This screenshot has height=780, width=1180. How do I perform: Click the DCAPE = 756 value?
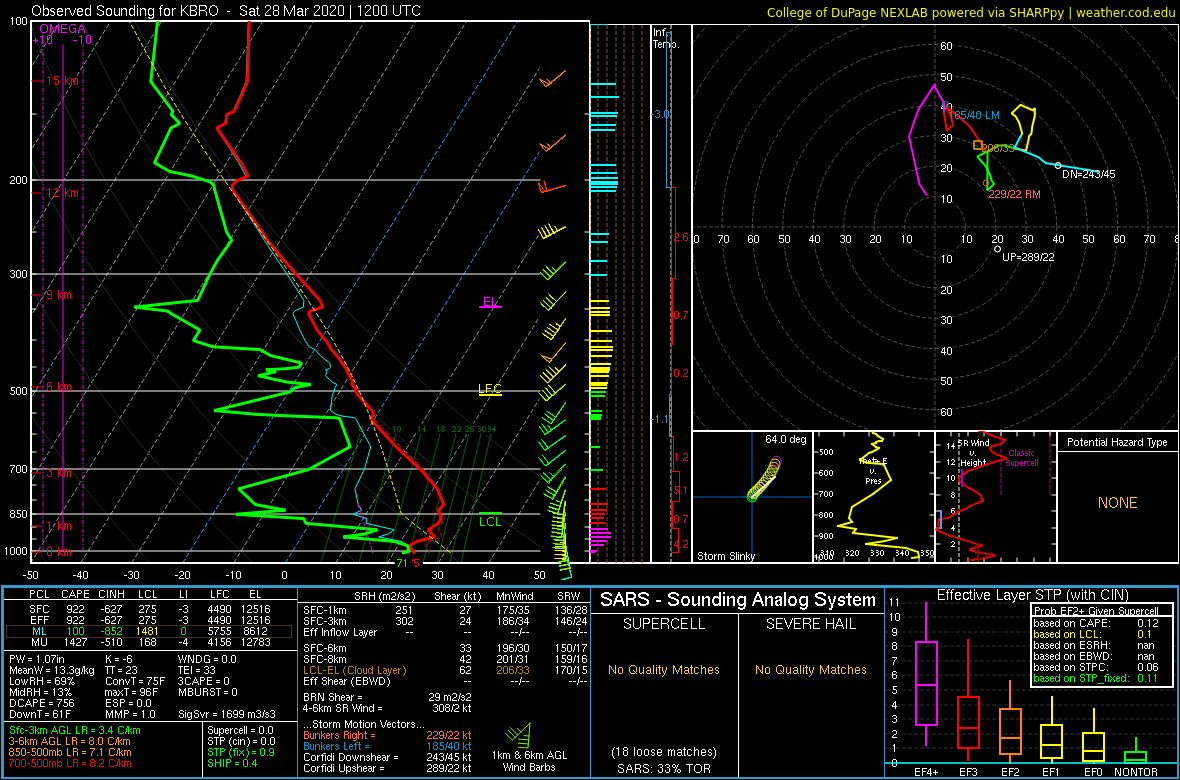43,702
